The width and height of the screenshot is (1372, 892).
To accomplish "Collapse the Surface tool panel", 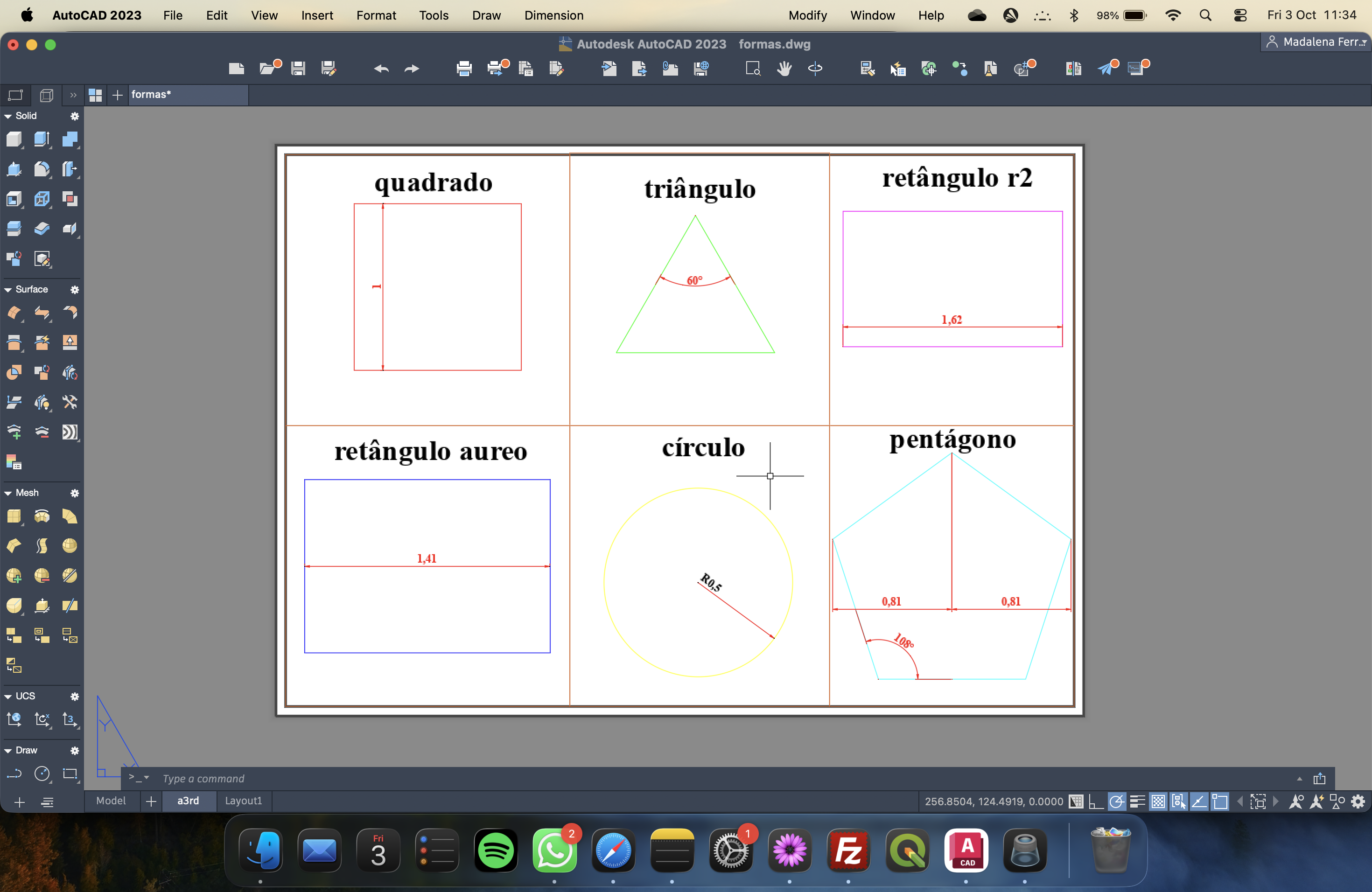I will 8,289.
